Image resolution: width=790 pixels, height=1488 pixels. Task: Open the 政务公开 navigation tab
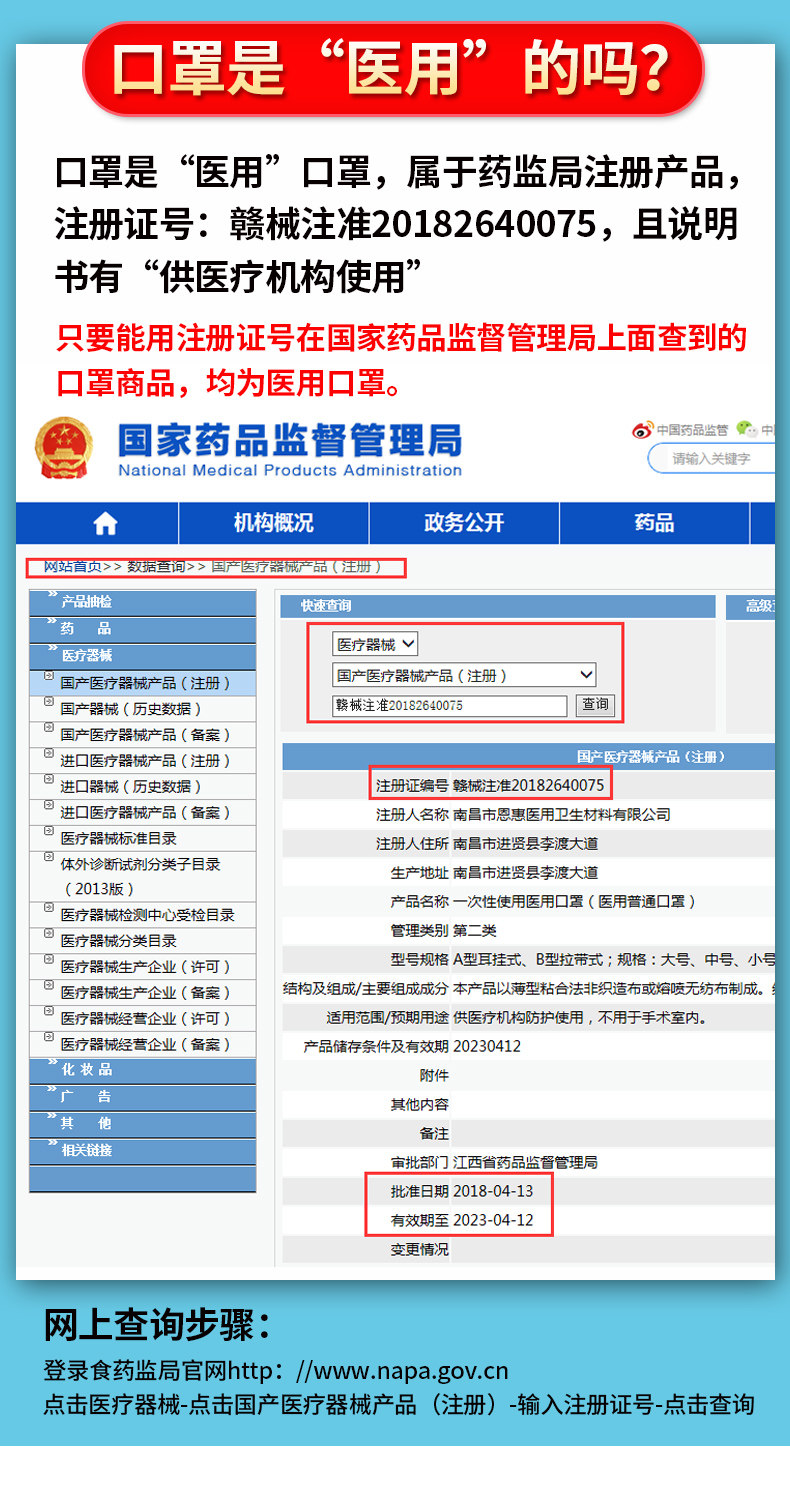click(464, 523)
